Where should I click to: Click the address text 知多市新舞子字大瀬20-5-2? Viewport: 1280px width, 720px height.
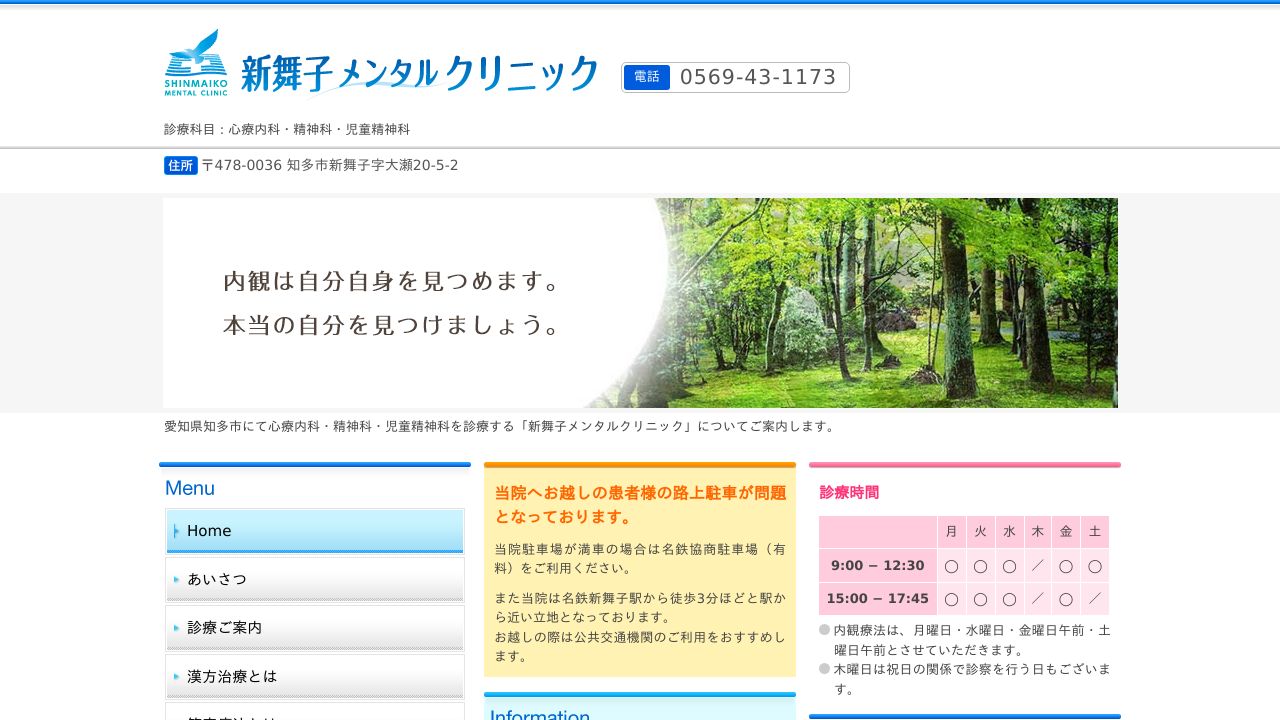click(x=371, y=165)
